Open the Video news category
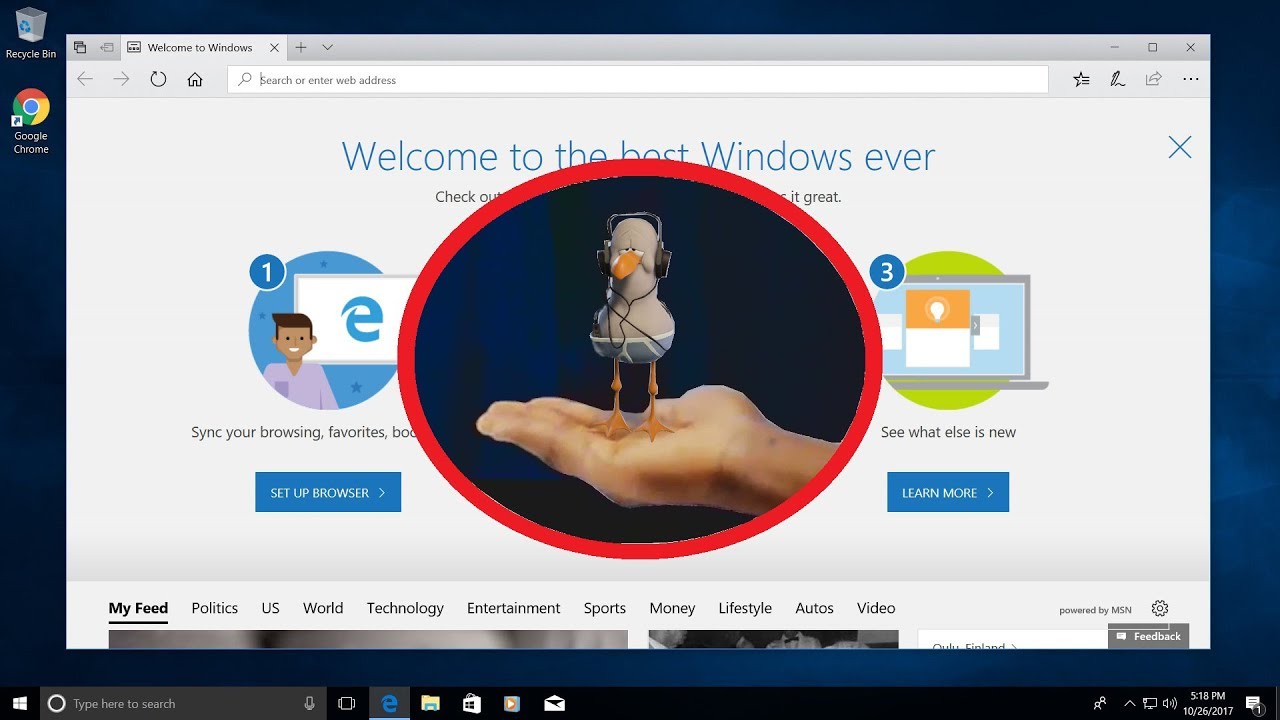The image size is (1280, 720). [876, 608]
